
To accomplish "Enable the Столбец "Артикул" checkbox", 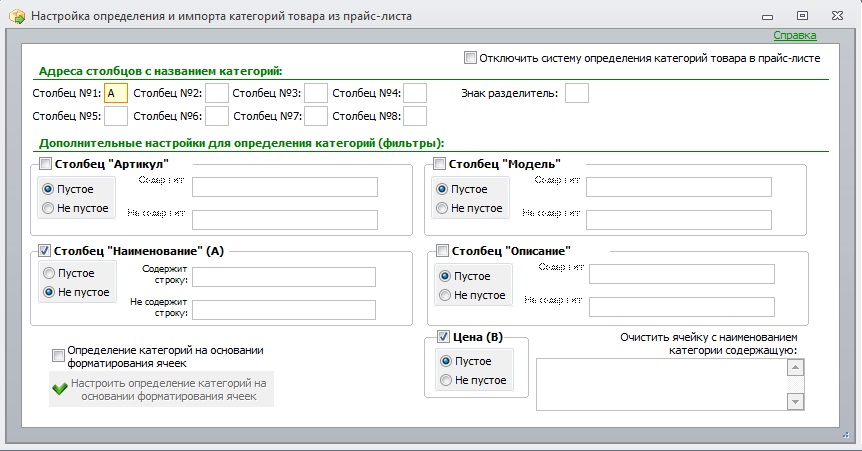I will tap(45, 163).
